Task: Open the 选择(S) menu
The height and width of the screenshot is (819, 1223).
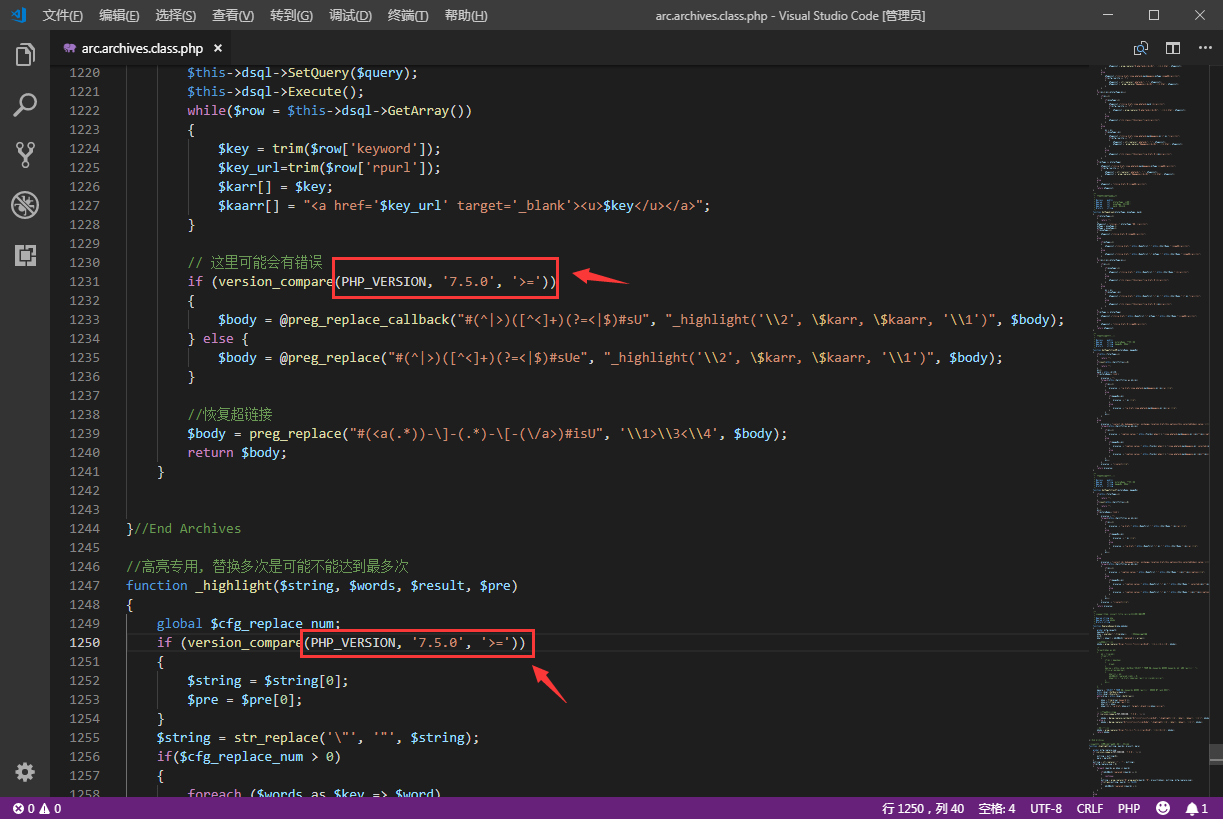Action: pyautogui.click(x=176, y=15)
